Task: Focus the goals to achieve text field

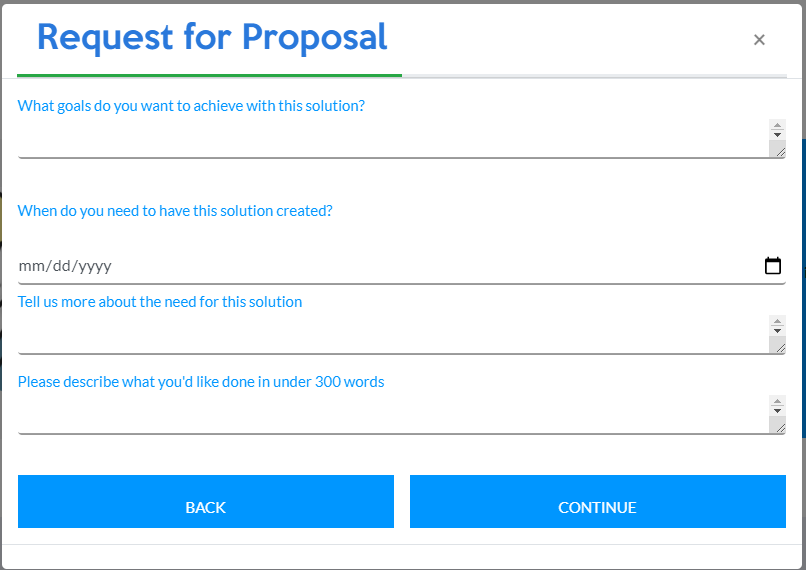Action: [390, 138]
